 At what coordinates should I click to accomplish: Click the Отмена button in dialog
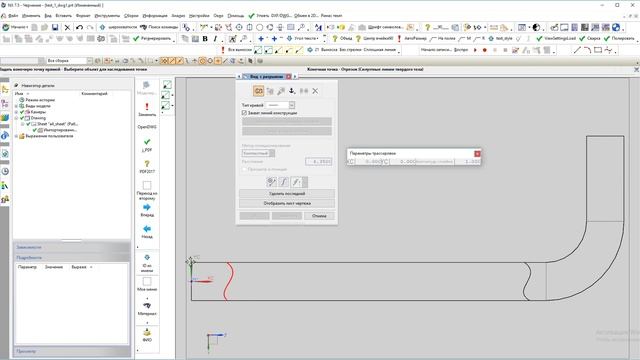tap(319, 216)
